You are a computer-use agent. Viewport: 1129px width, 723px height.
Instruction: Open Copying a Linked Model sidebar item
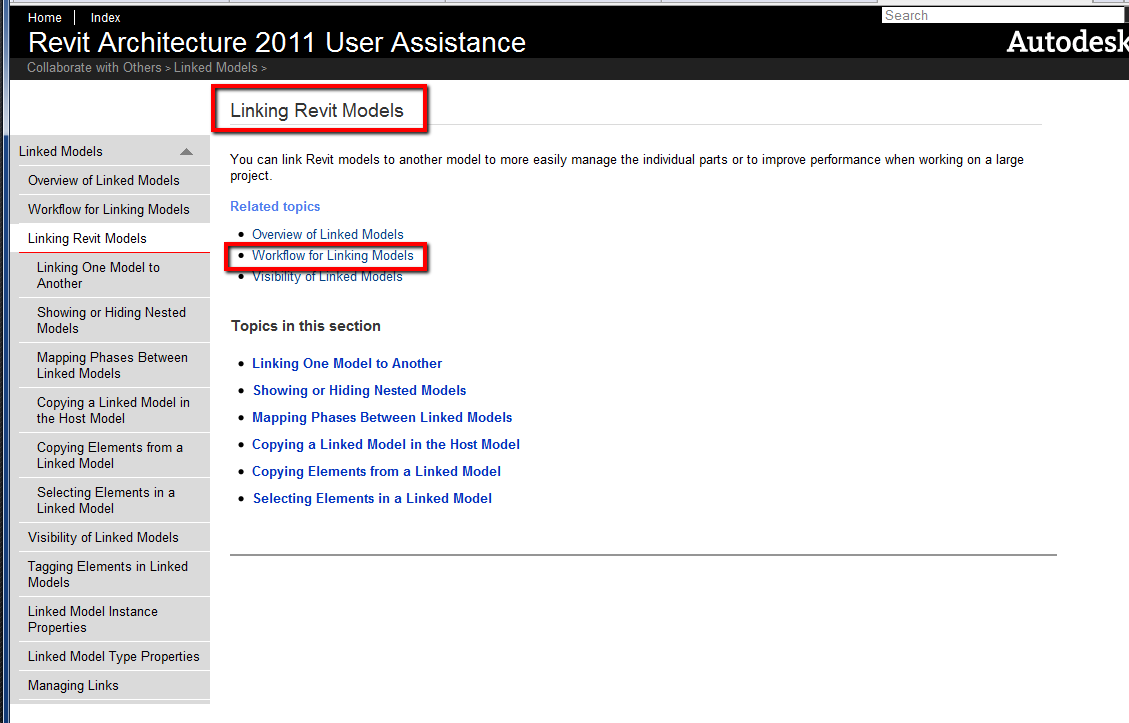pos(113,410)
